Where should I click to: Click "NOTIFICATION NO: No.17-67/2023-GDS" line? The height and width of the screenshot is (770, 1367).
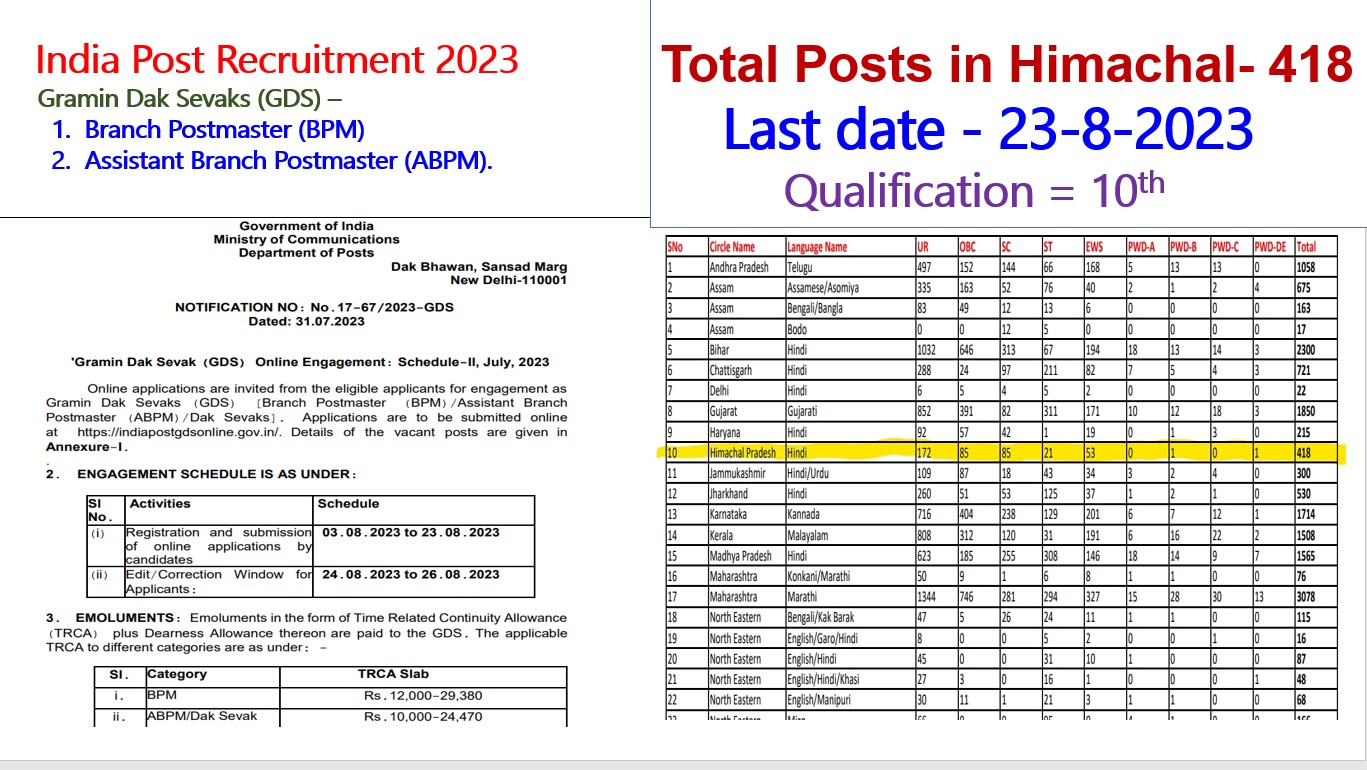point(314,307)
